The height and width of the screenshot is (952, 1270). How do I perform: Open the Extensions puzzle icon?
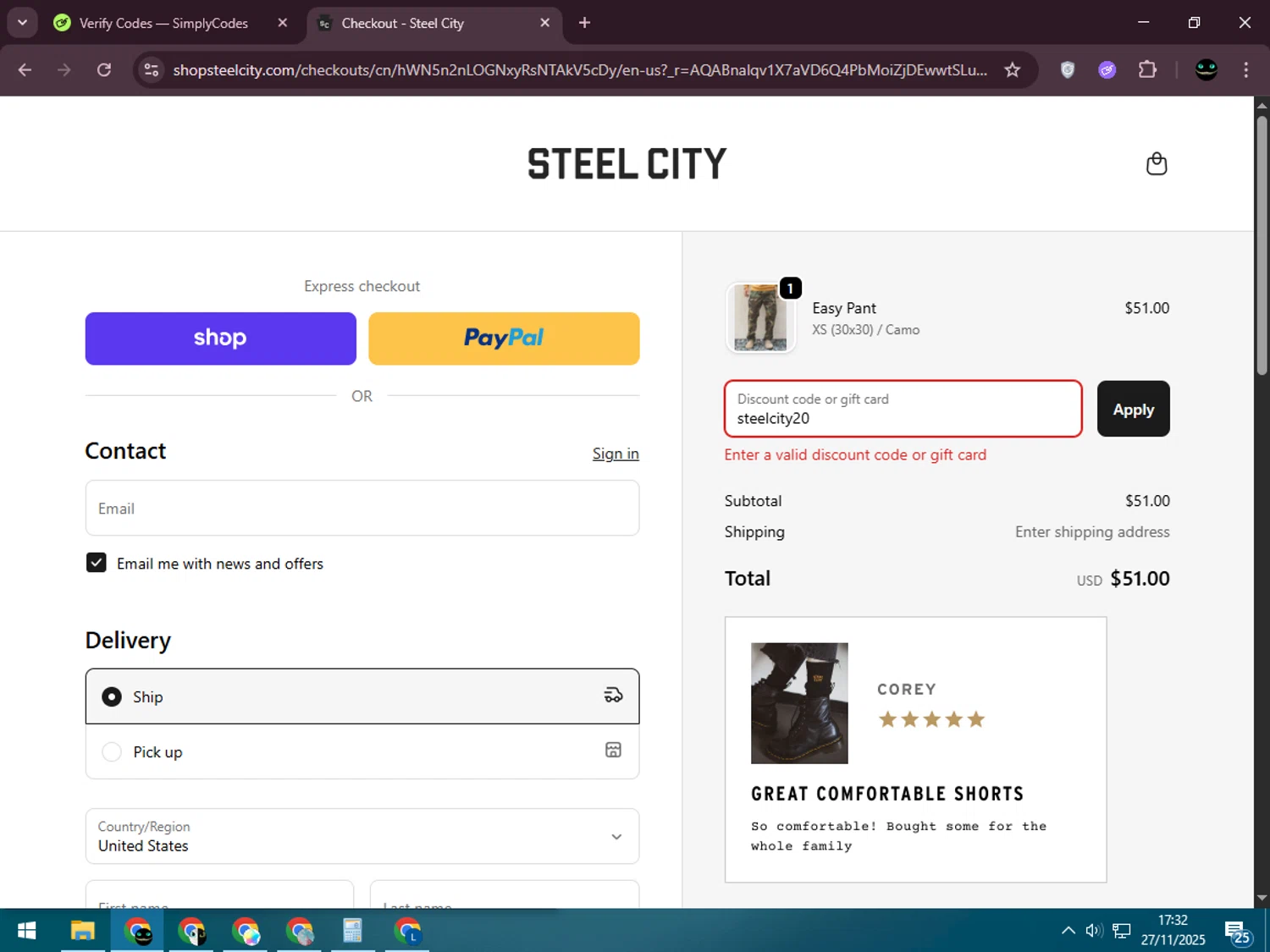click(x=1147, y=70)
